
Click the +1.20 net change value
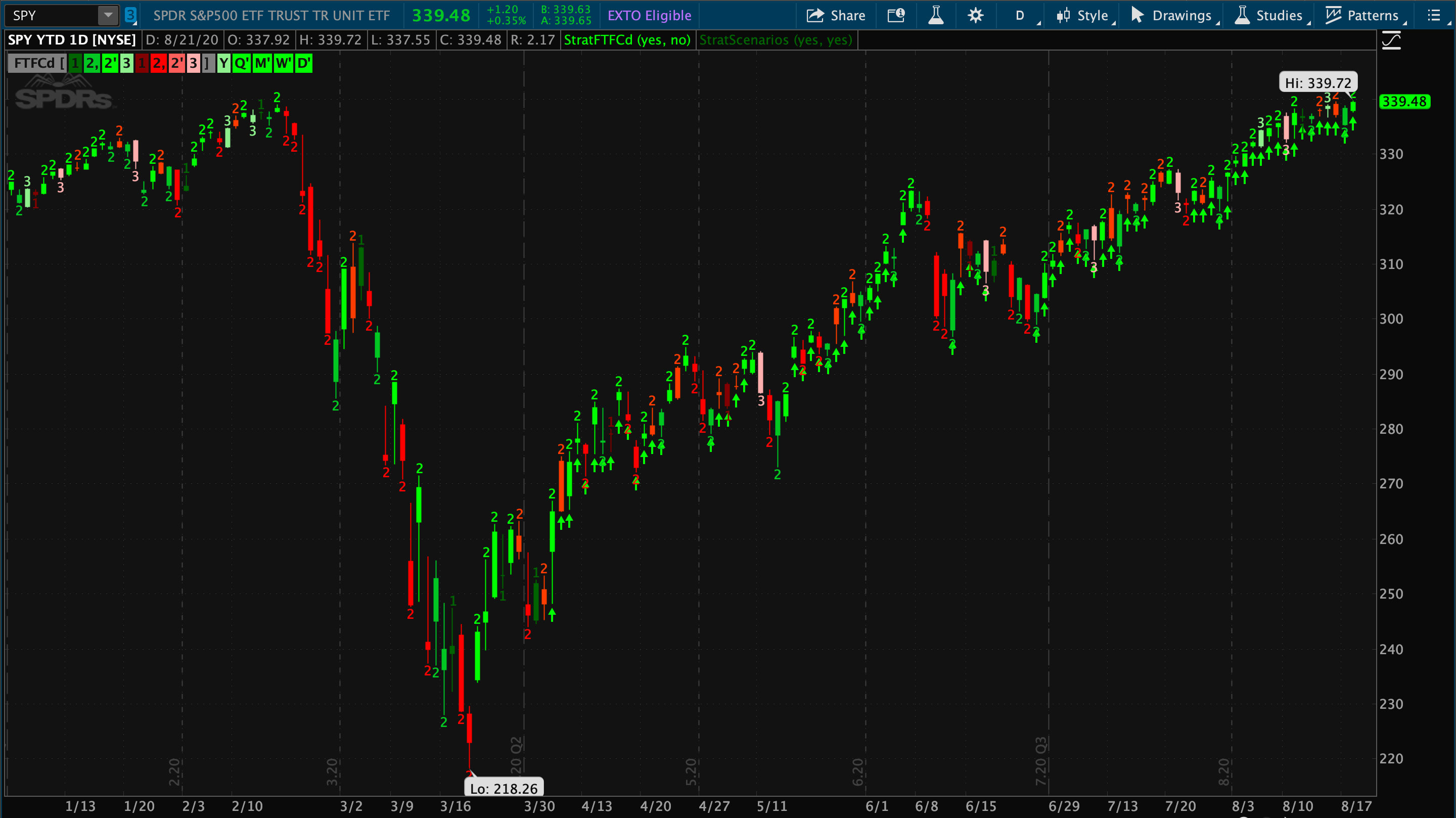(502, 10)
